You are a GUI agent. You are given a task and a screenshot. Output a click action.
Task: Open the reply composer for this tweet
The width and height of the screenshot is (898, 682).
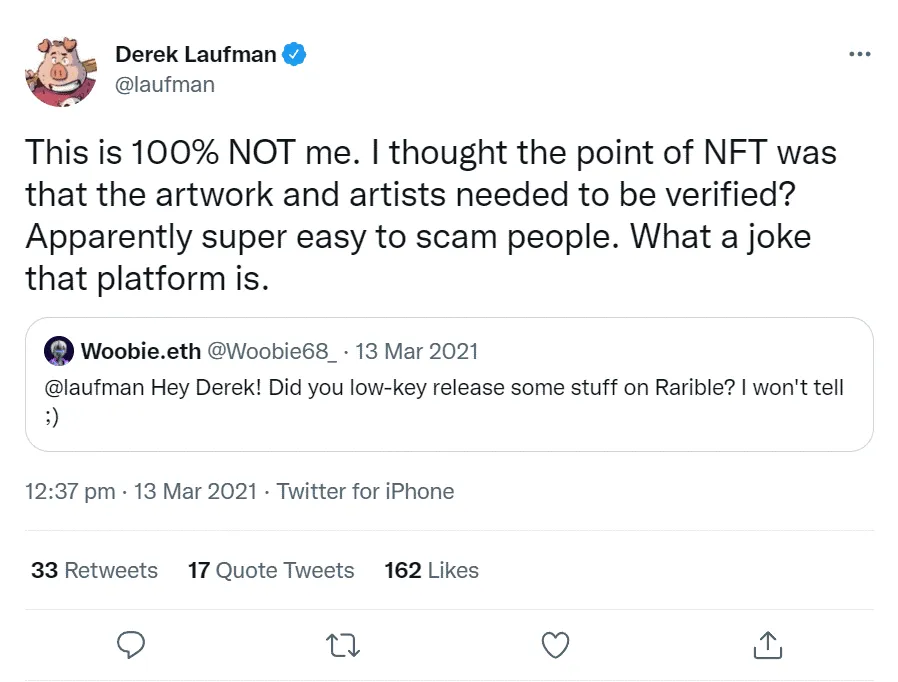click(x=131, y=645)
